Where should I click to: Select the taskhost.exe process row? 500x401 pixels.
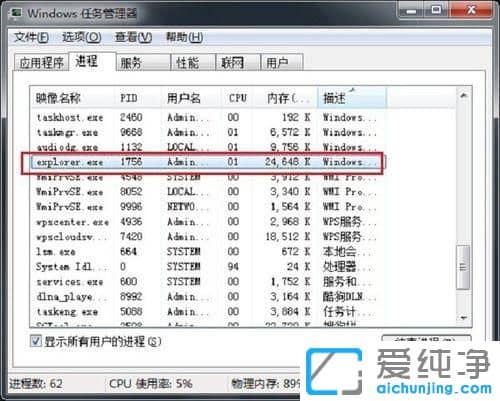click(x=207, y=117)
